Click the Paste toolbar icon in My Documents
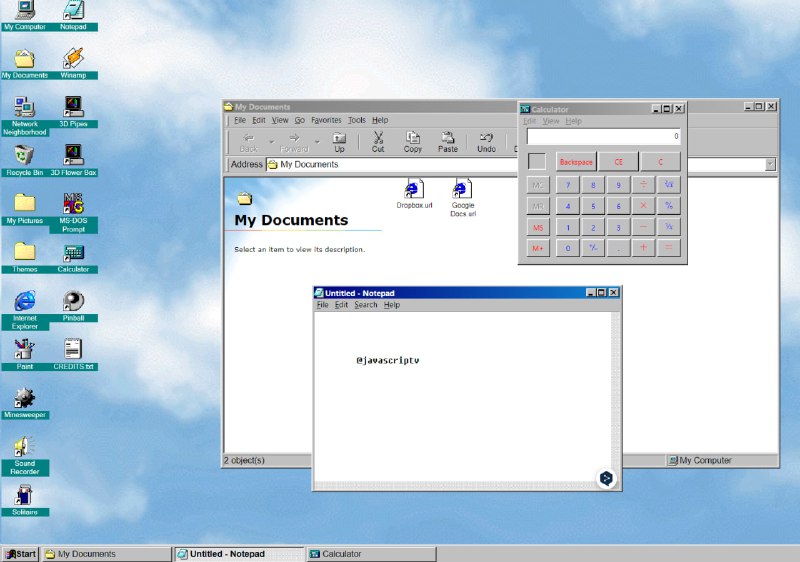This screenshot has width=800, height=562. click(447, 142)
